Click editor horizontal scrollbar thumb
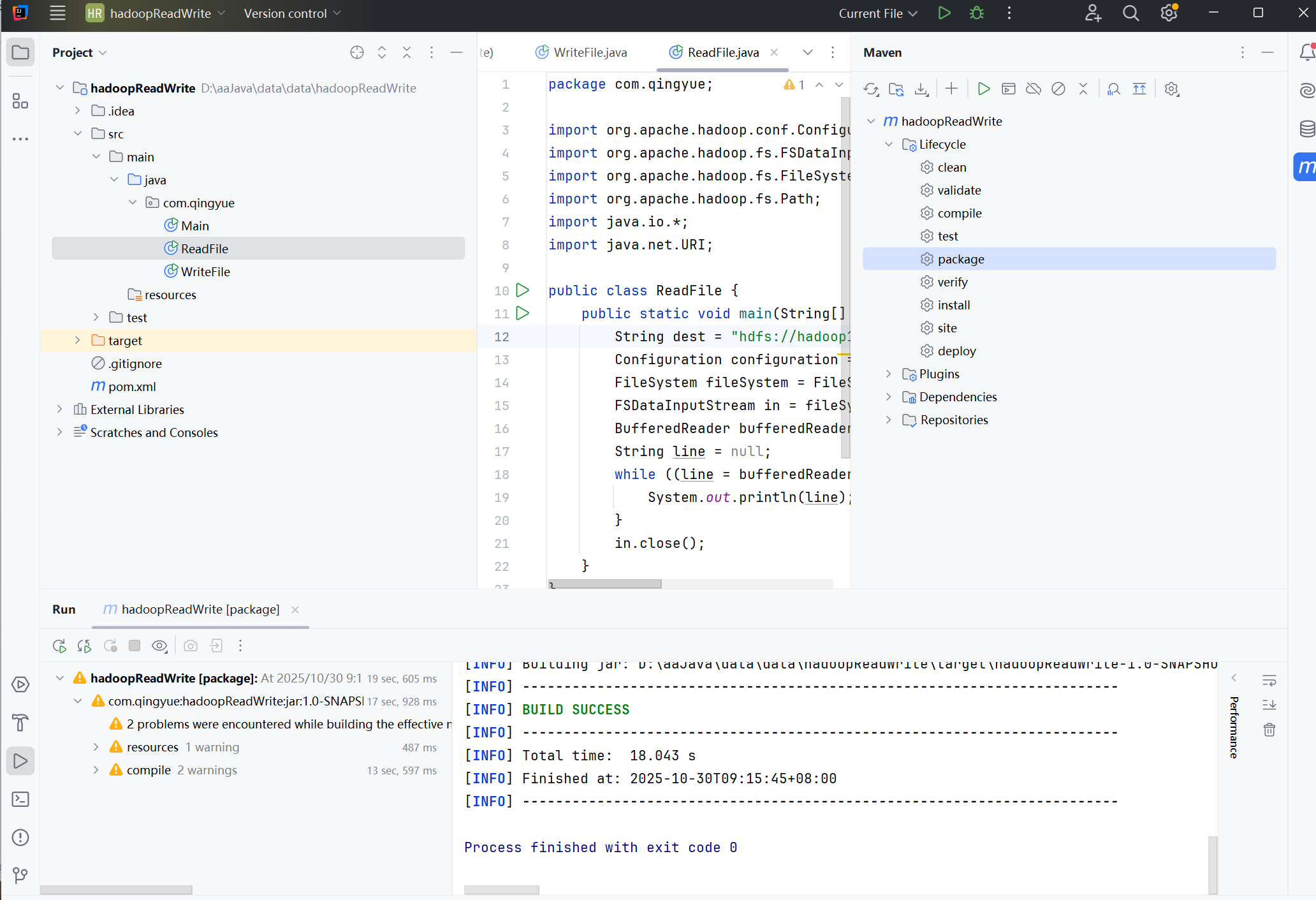 pos(604,584)
